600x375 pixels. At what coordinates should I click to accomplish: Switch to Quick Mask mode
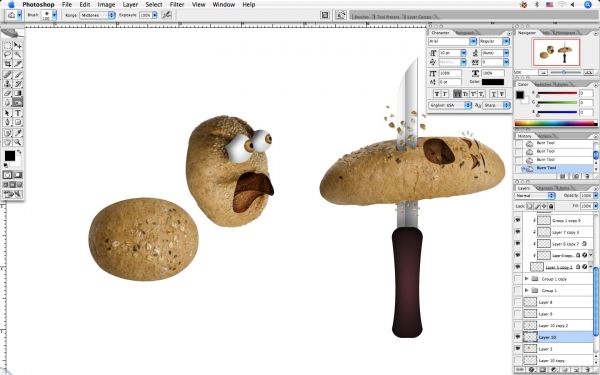(x=18, y=175)
